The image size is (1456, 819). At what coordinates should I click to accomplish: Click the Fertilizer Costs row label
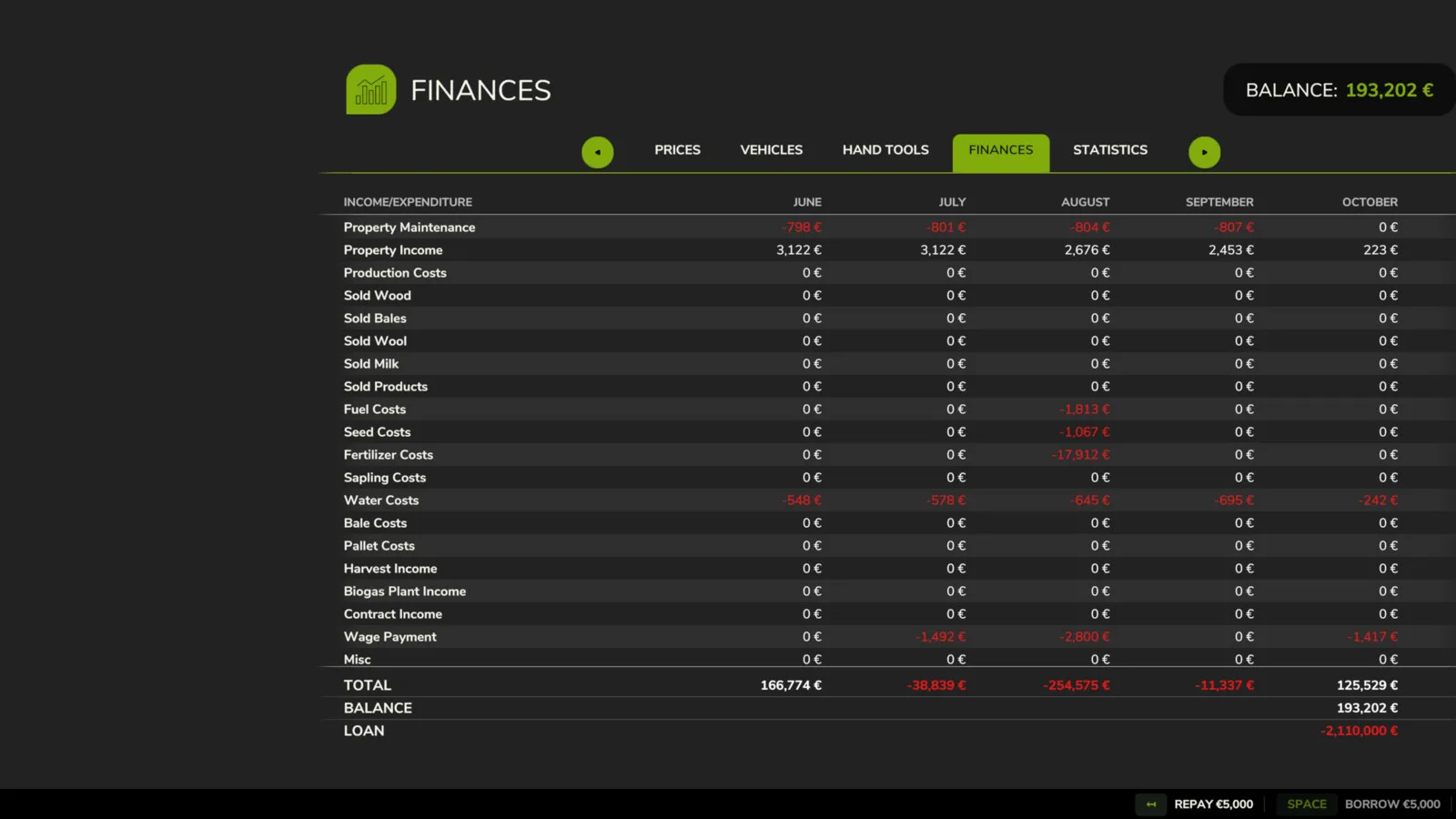[x=389, y=455]
